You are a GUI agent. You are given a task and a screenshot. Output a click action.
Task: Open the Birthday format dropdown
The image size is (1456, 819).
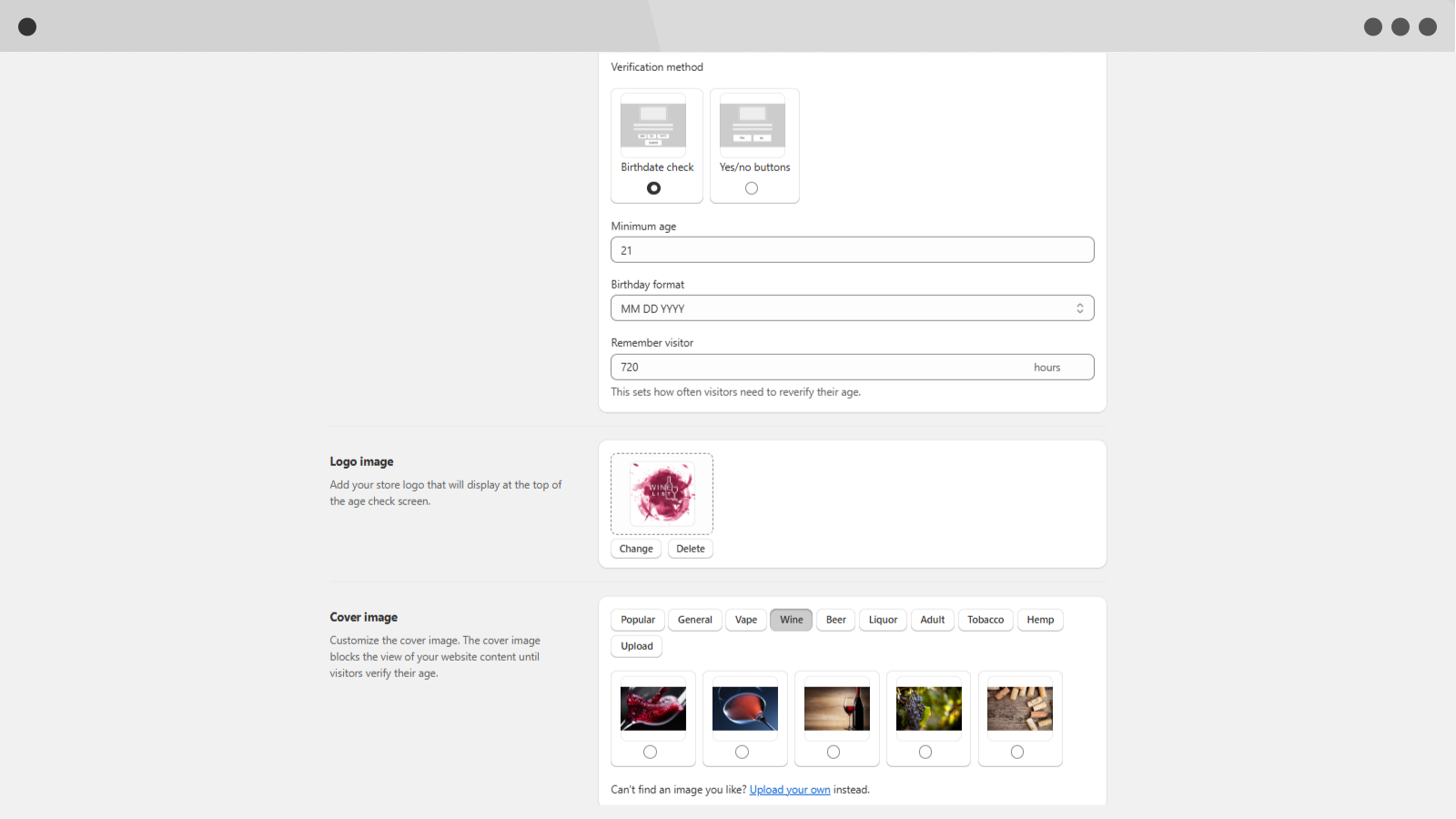[853, 308]
